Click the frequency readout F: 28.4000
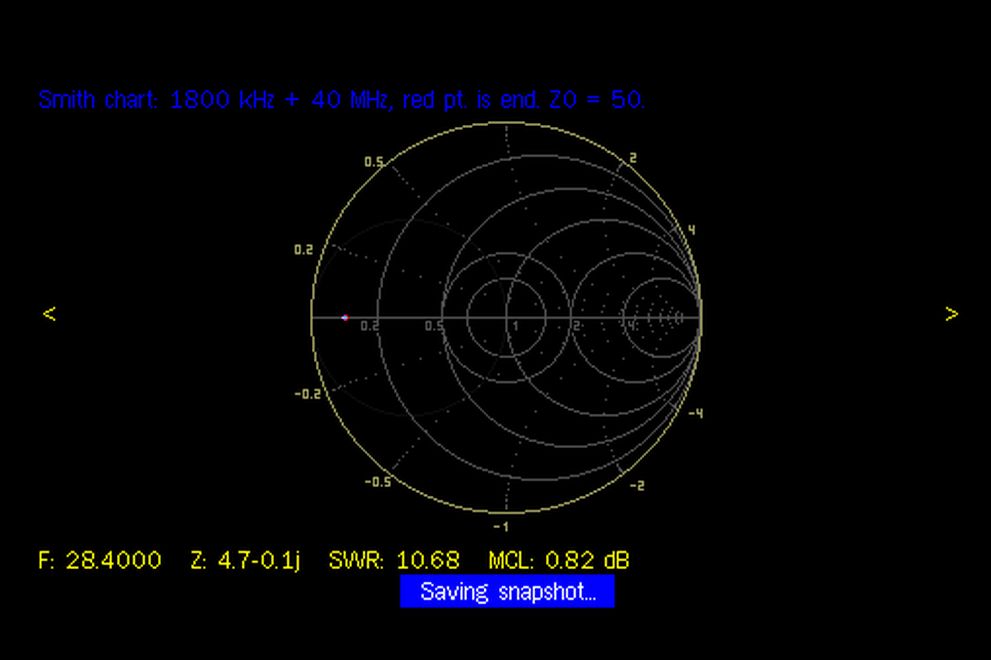991x660 pixels. [99, 560]
